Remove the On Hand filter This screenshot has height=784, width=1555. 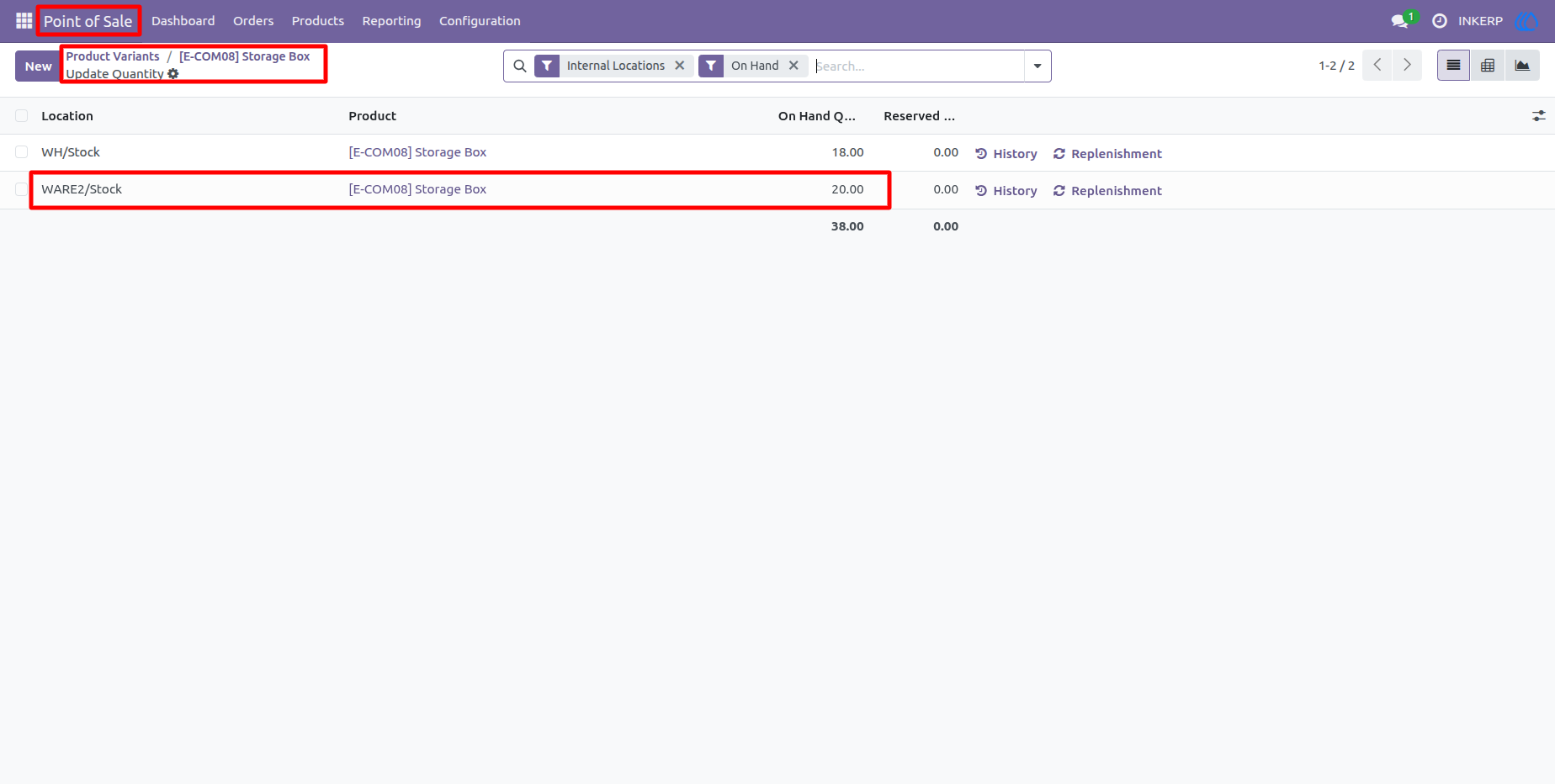(793, 66)
